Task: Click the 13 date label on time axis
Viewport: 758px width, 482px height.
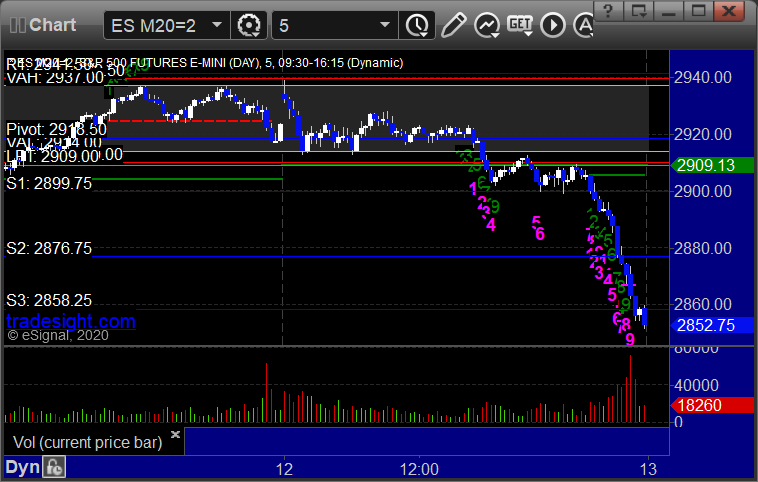Action: point(648,469)
